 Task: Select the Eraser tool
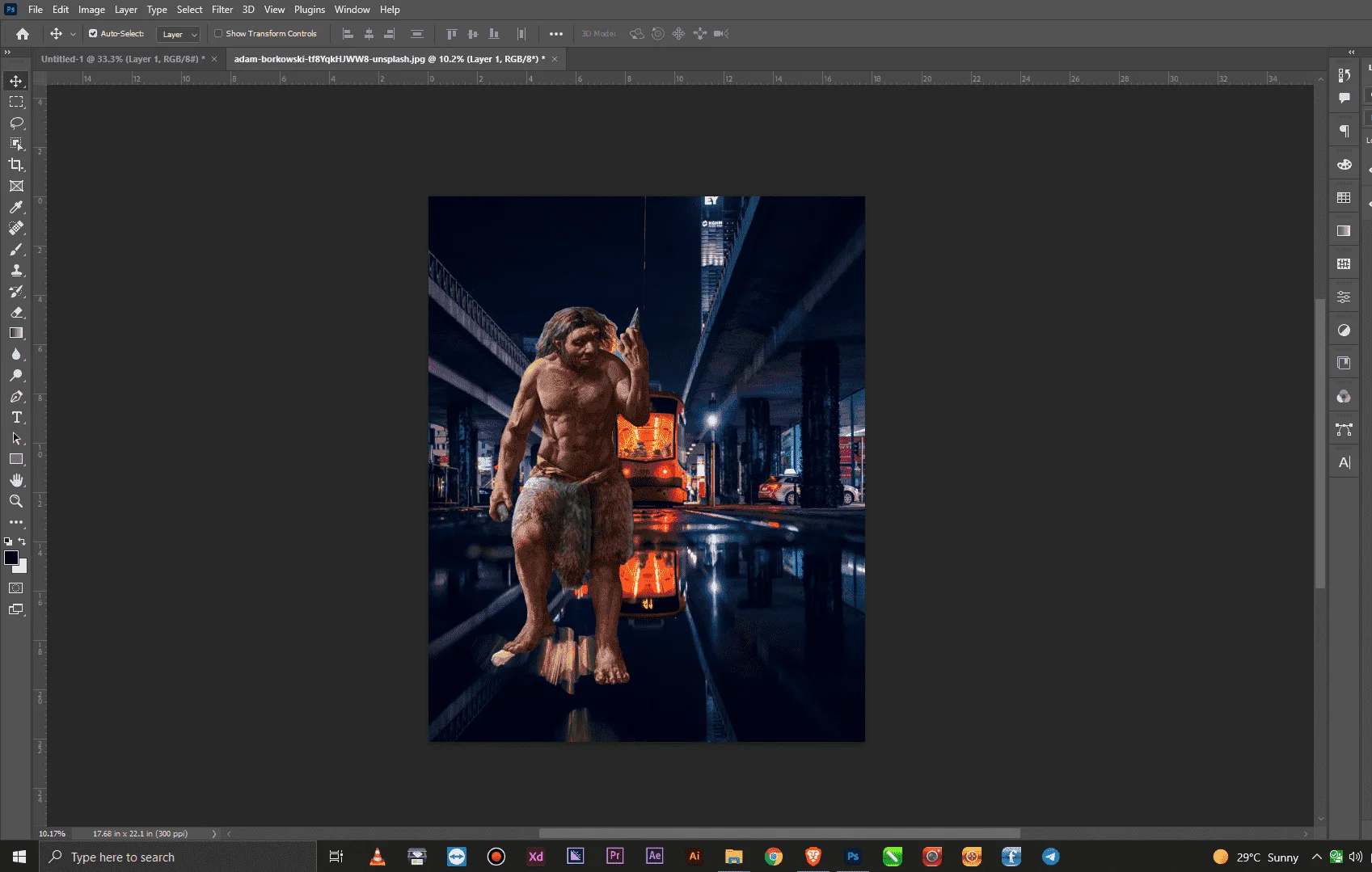16,312
